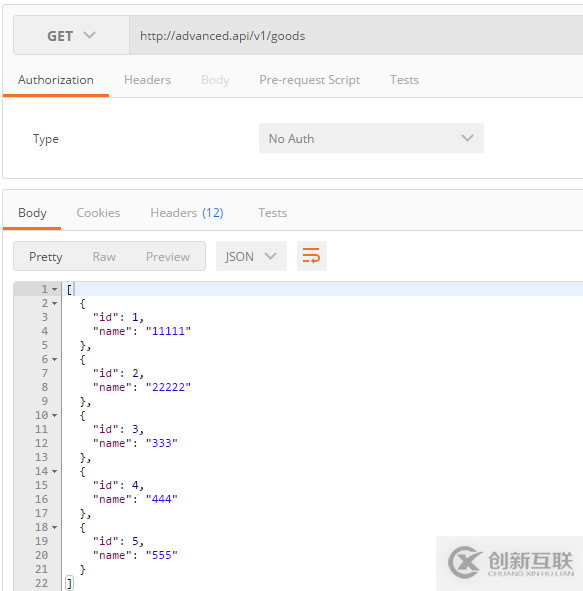The width and height of the screenshot is (583, 591).
Task: Click the "11111" name value
Action: [168, 331]
